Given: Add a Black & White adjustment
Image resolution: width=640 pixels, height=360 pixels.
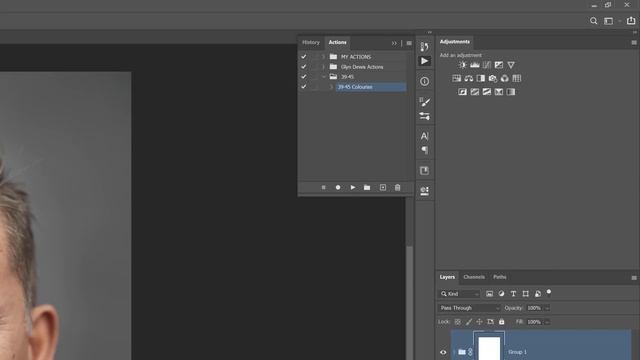Looking at the screenshot, I should click(481, 78).
